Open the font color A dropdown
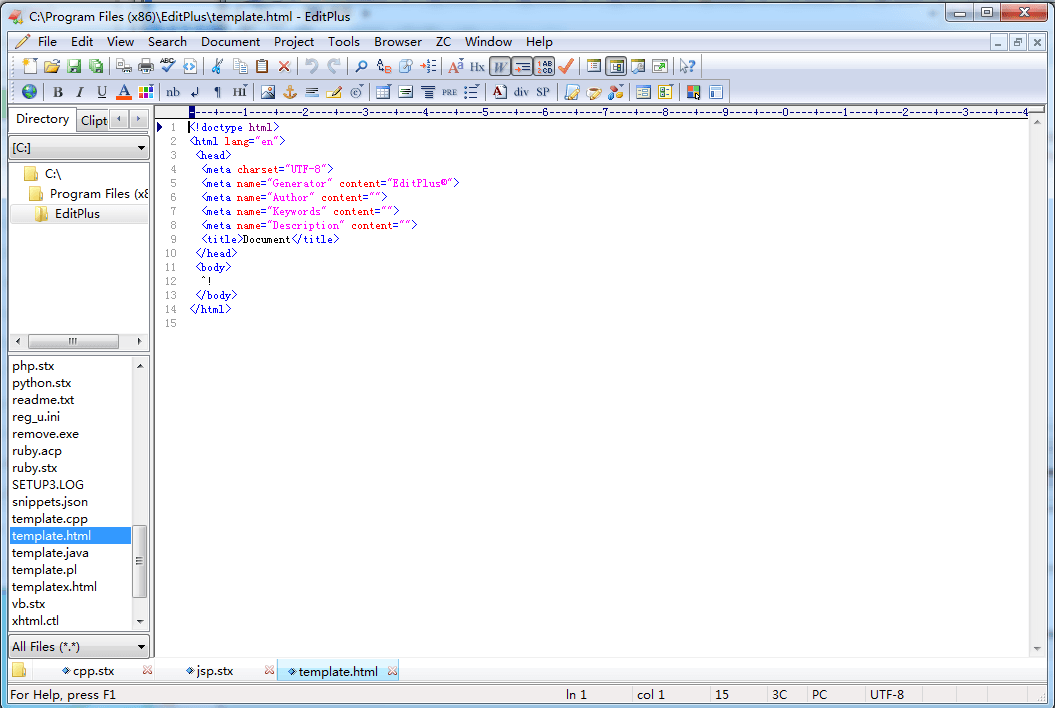 pyautogui.click(x=124, y=92)
